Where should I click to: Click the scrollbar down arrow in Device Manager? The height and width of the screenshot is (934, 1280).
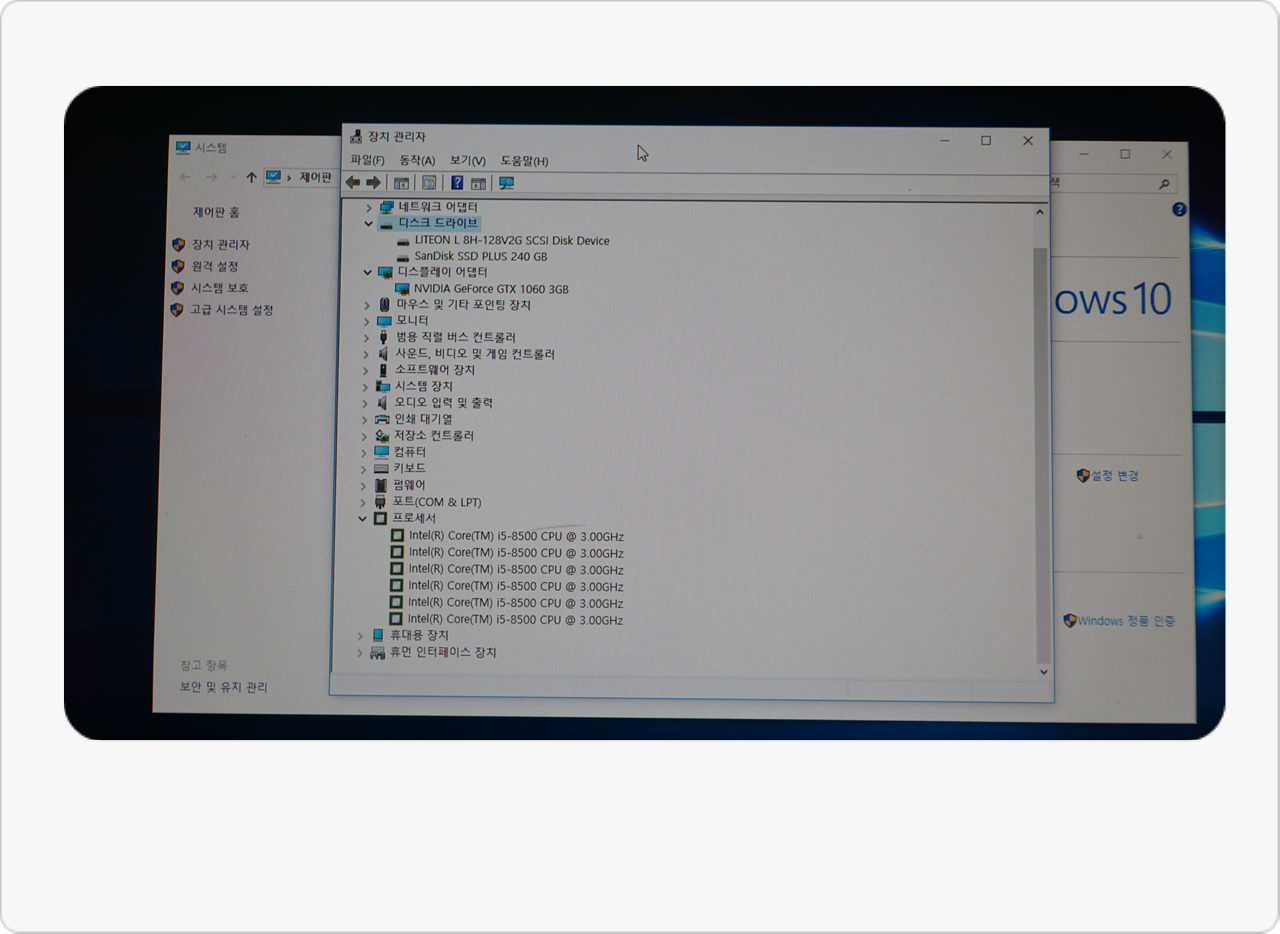click(1044, 673)
